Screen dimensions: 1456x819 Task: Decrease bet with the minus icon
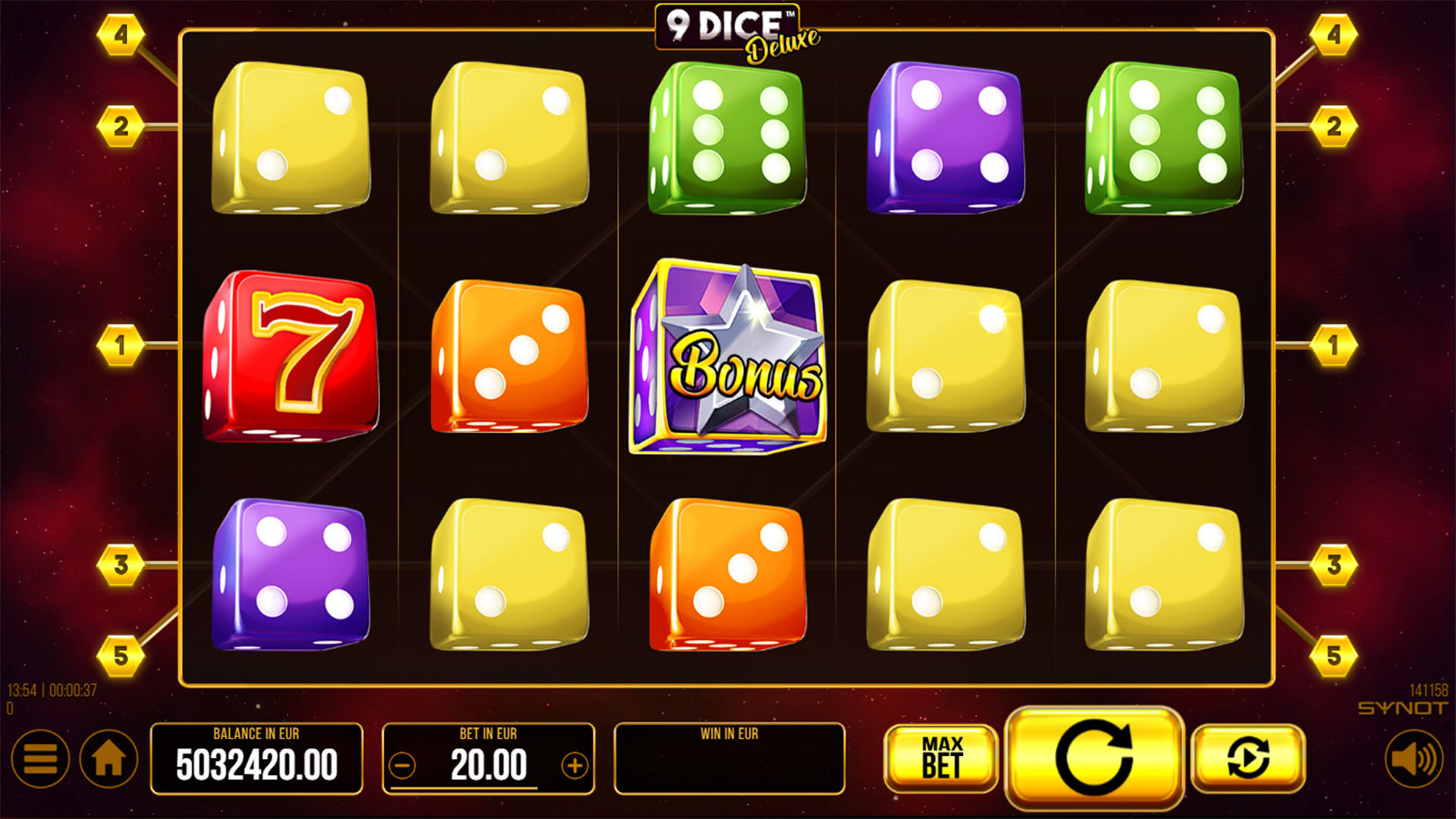[x=403, y=766]
